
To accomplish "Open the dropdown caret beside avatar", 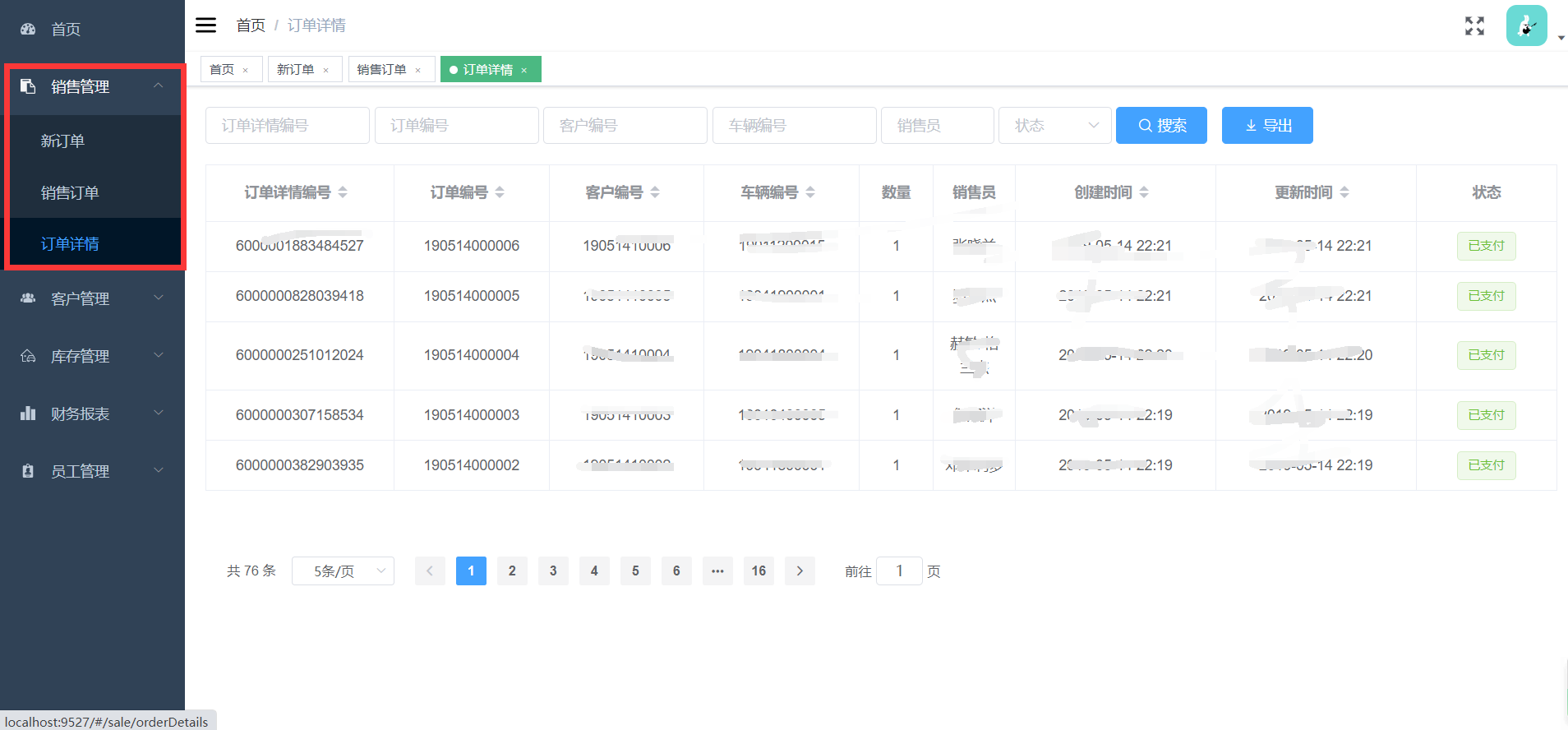I will (x=1561, y=38).
